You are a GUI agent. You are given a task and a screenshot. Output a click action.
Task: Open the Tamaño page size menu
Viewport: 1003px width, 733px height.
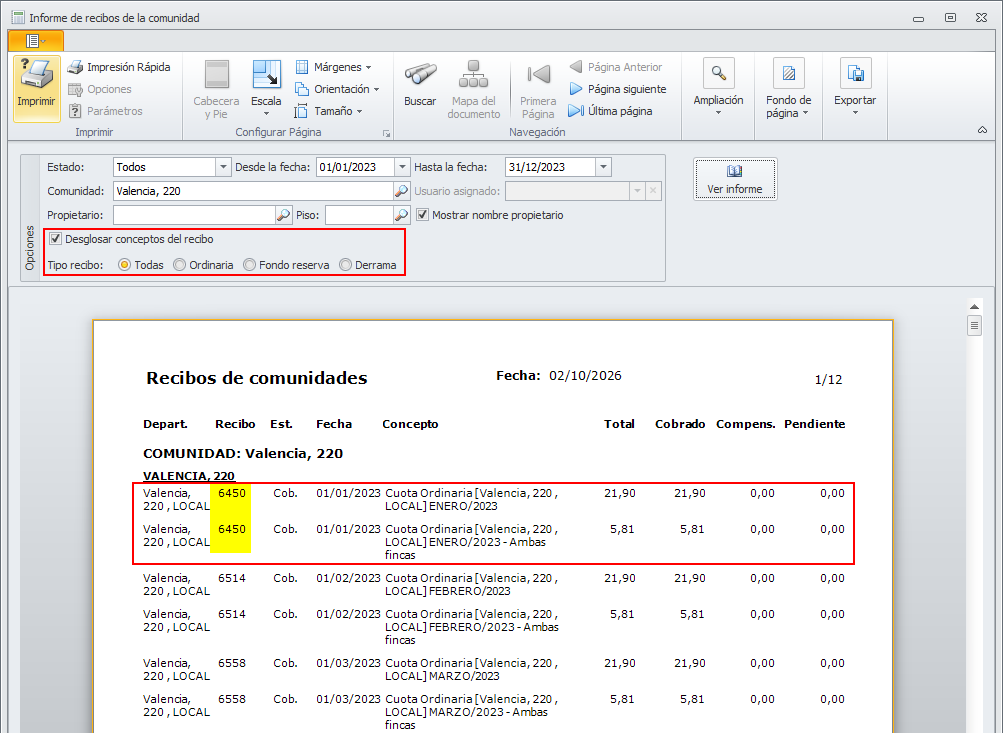pos(329,111)
